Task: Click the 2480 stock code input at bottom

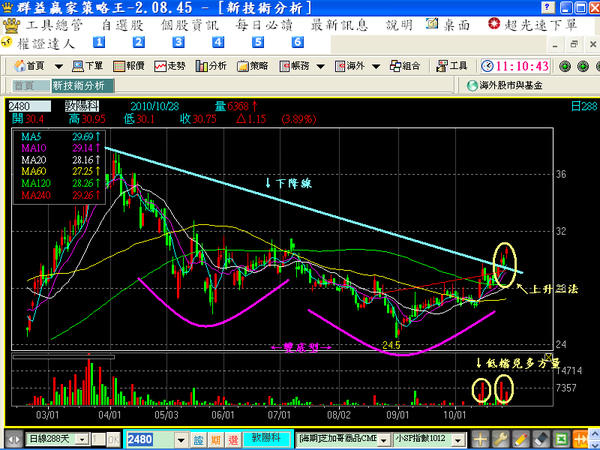Action: [x=150, y=439]
